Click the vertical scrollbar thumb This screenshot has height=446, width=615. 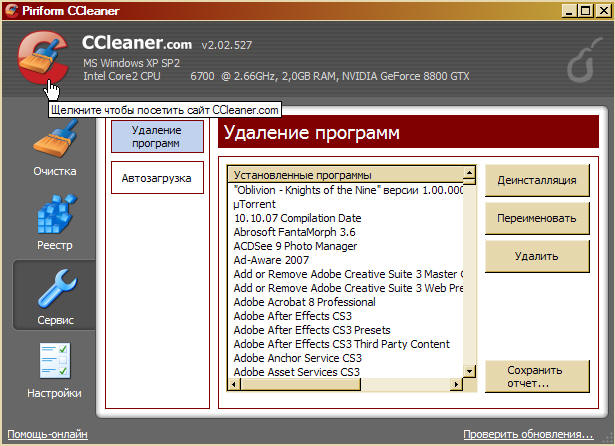(x=469, y=182)
